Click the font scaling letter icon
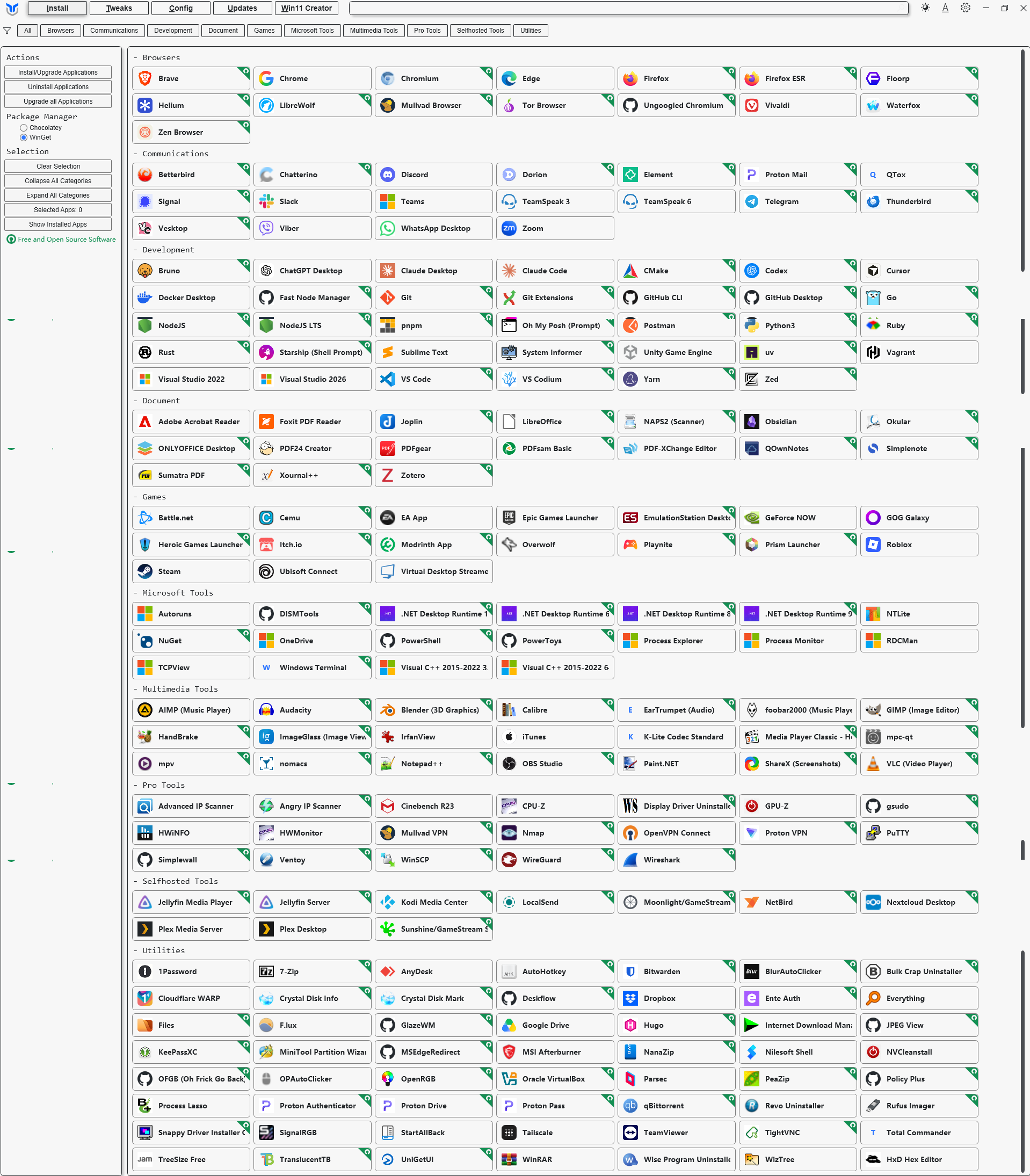 pyautogui.click(x=945, y=8)
